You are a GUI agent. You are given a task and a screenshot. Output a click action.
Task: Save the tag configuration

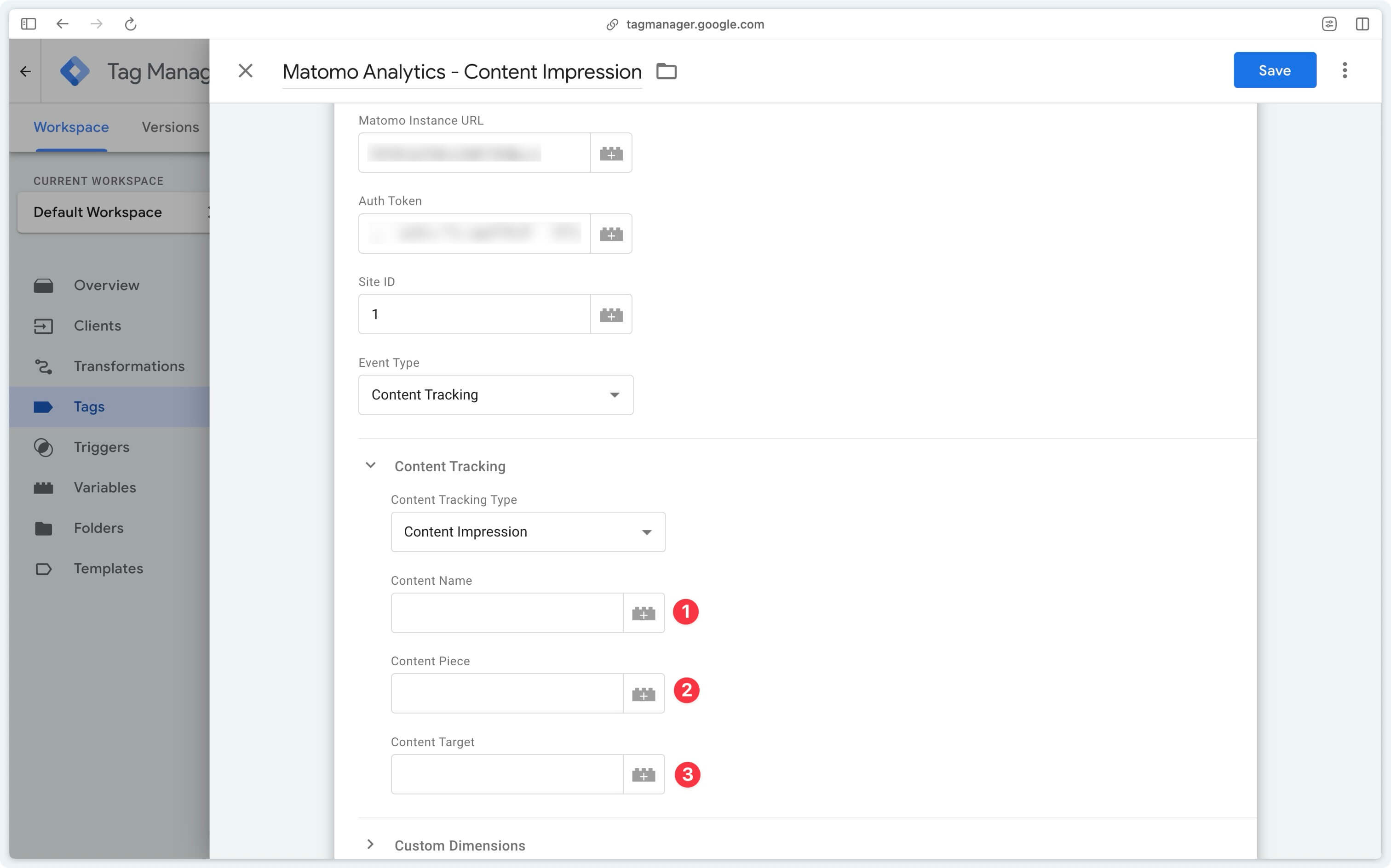(1275, 69)
